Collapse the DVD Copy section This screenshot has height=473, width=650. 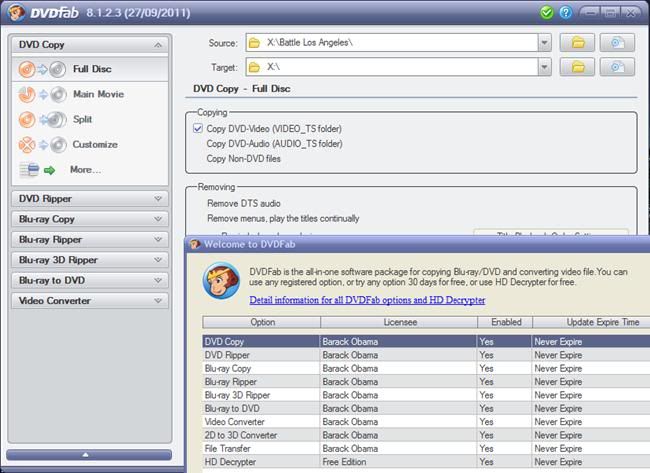[90, 45]
